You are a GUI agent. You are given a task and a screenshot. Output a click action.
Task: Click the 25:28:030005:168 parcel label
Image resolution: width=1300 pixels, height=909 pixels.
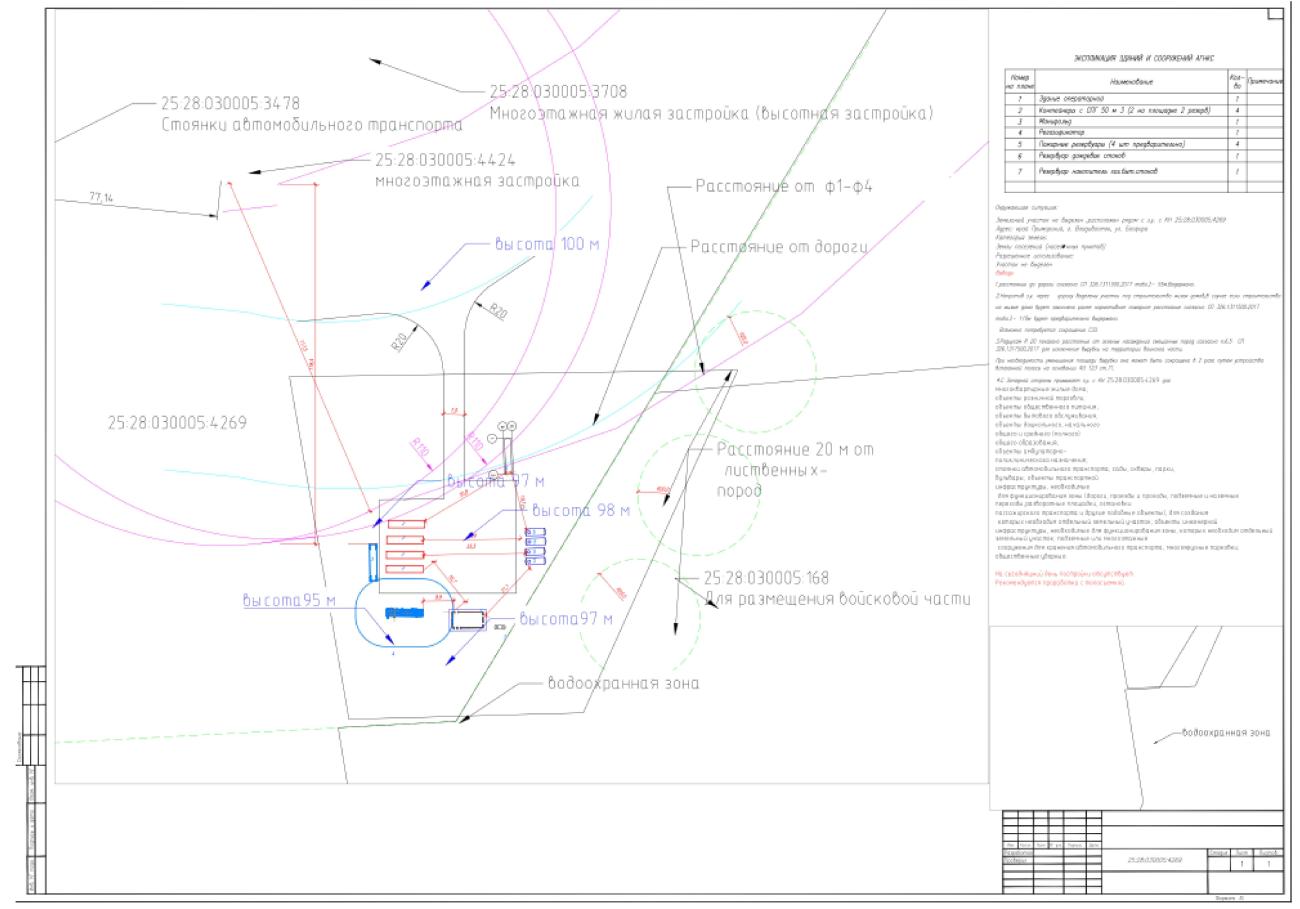pos(797,579)
